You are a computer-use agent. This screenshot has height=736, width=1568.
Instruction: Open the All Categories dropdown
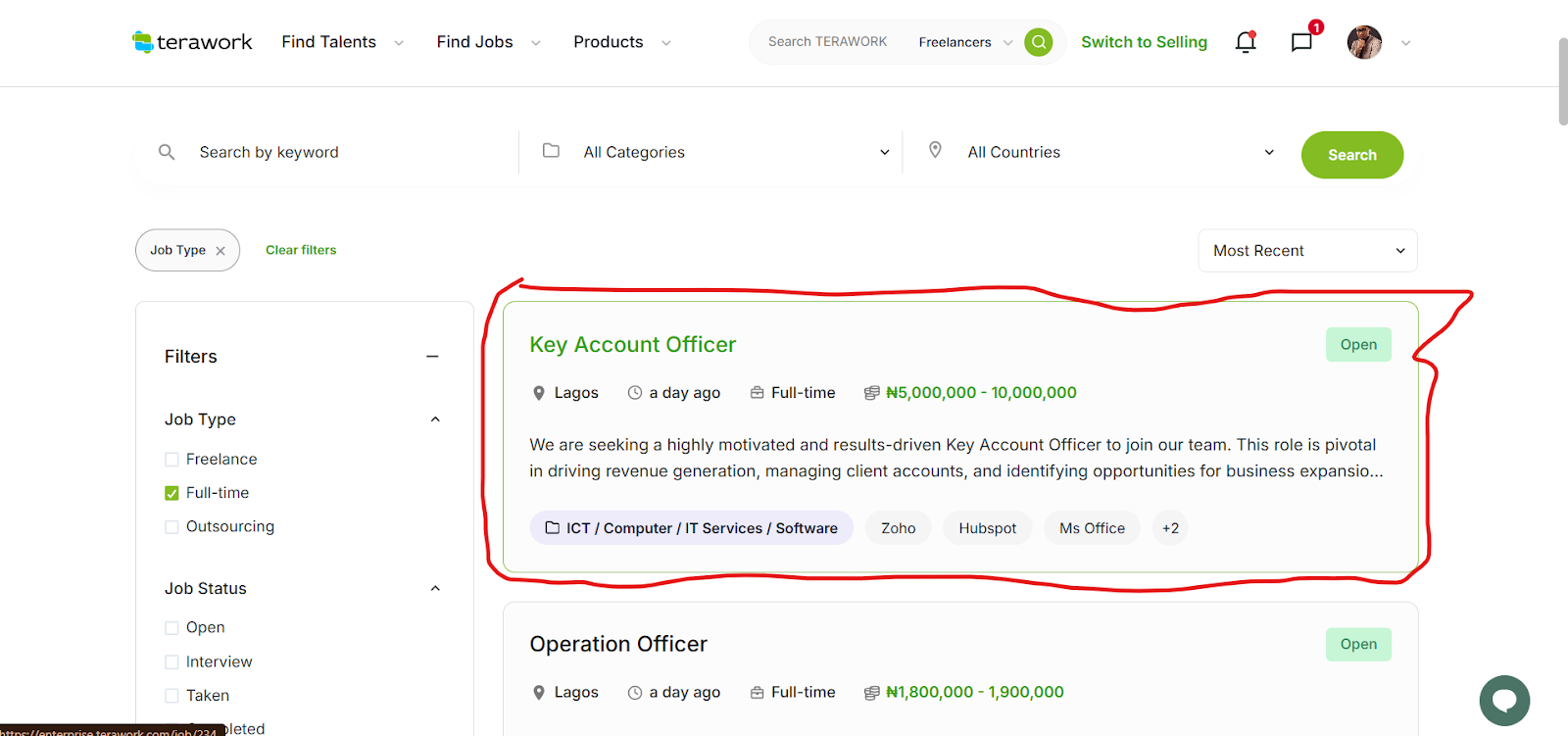[x=715, y=153]
